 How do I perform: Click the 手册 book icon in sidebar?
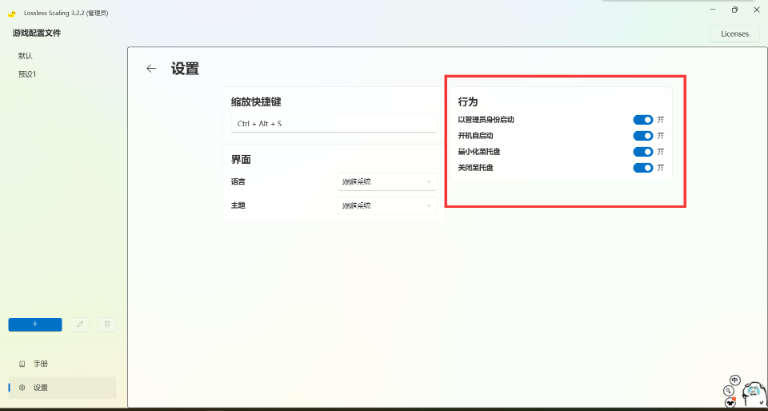click(x=22, y=363)
